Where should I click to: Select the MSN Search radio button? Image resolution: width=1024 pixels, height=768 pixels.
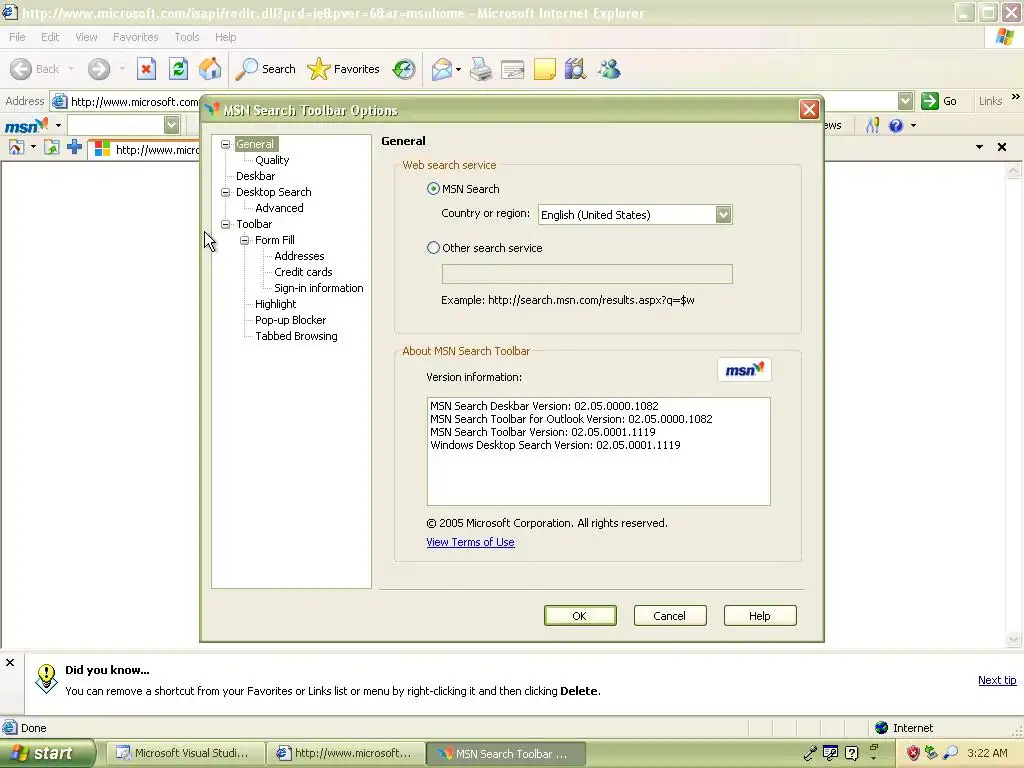(x=433, y=189)
